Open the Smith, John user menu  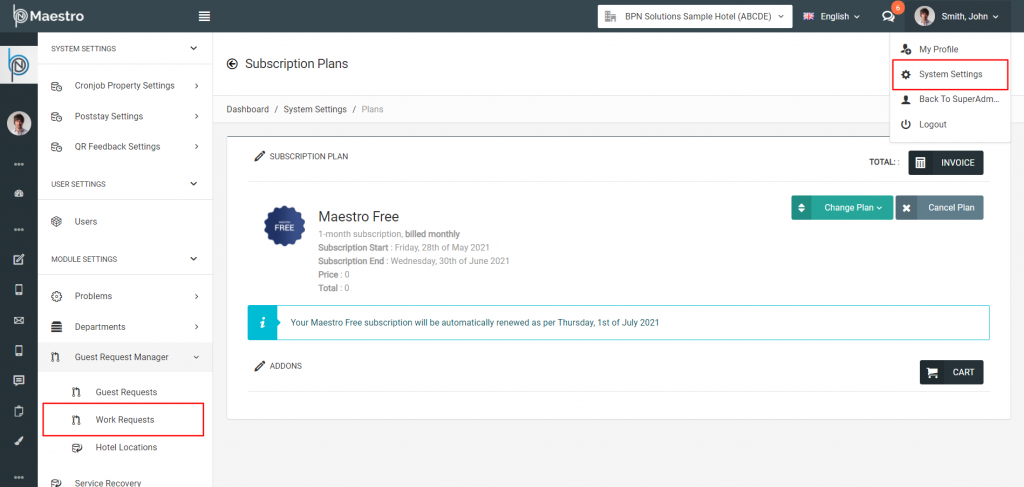click(957, 16)
